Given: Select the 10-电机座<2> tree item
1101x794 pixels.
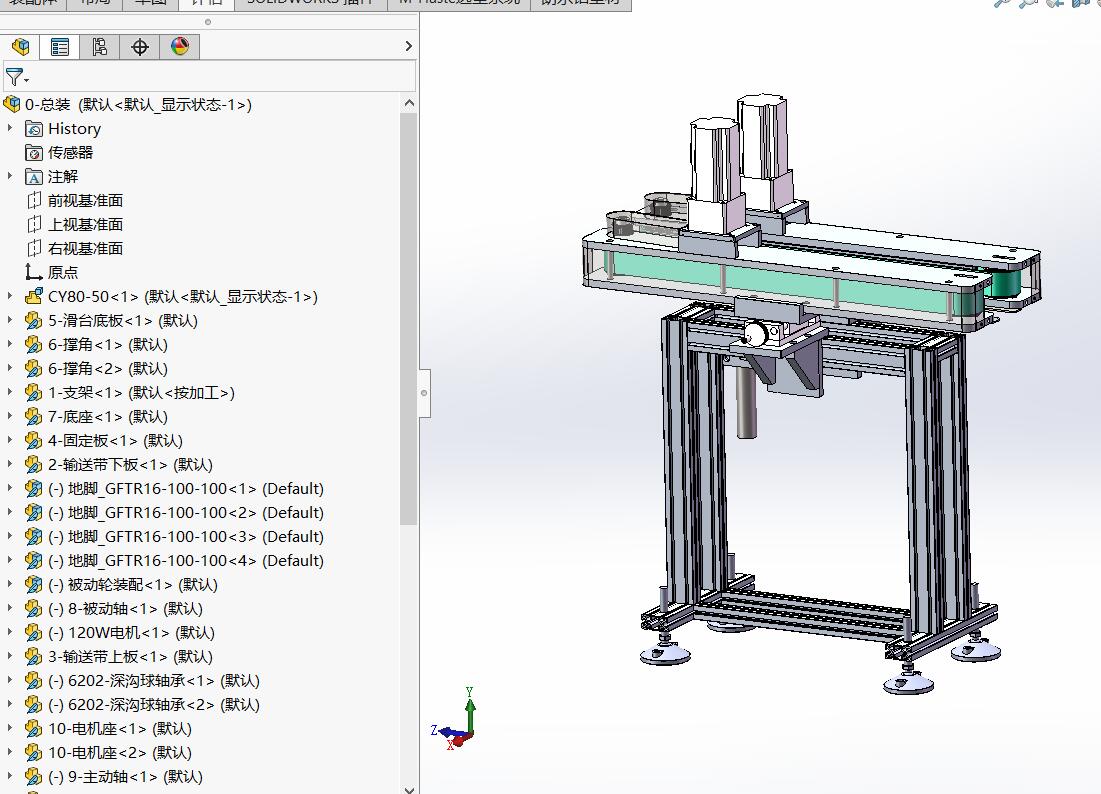Looking at the screenshot, I should point(119,753).
